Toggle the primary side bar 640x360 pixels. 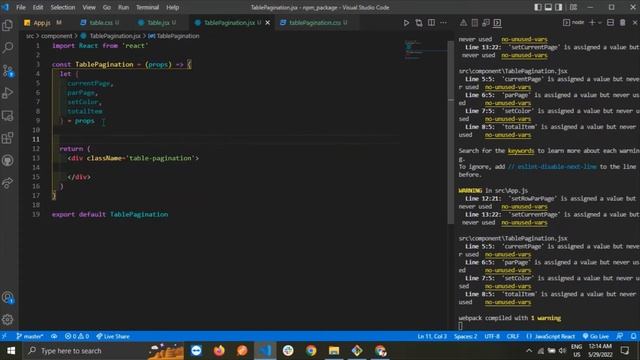click(x=538, y=7)
